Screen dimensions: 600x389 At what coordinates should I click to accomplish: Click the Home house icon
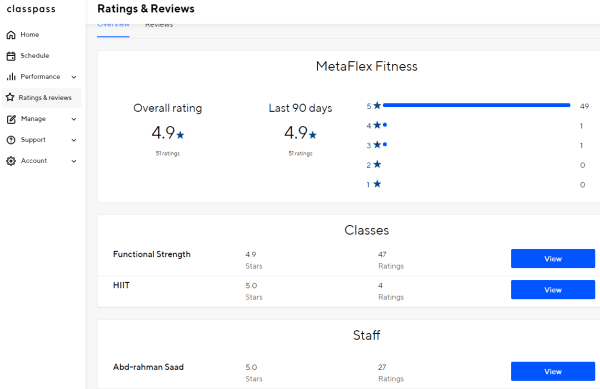[x=11, y=35]
